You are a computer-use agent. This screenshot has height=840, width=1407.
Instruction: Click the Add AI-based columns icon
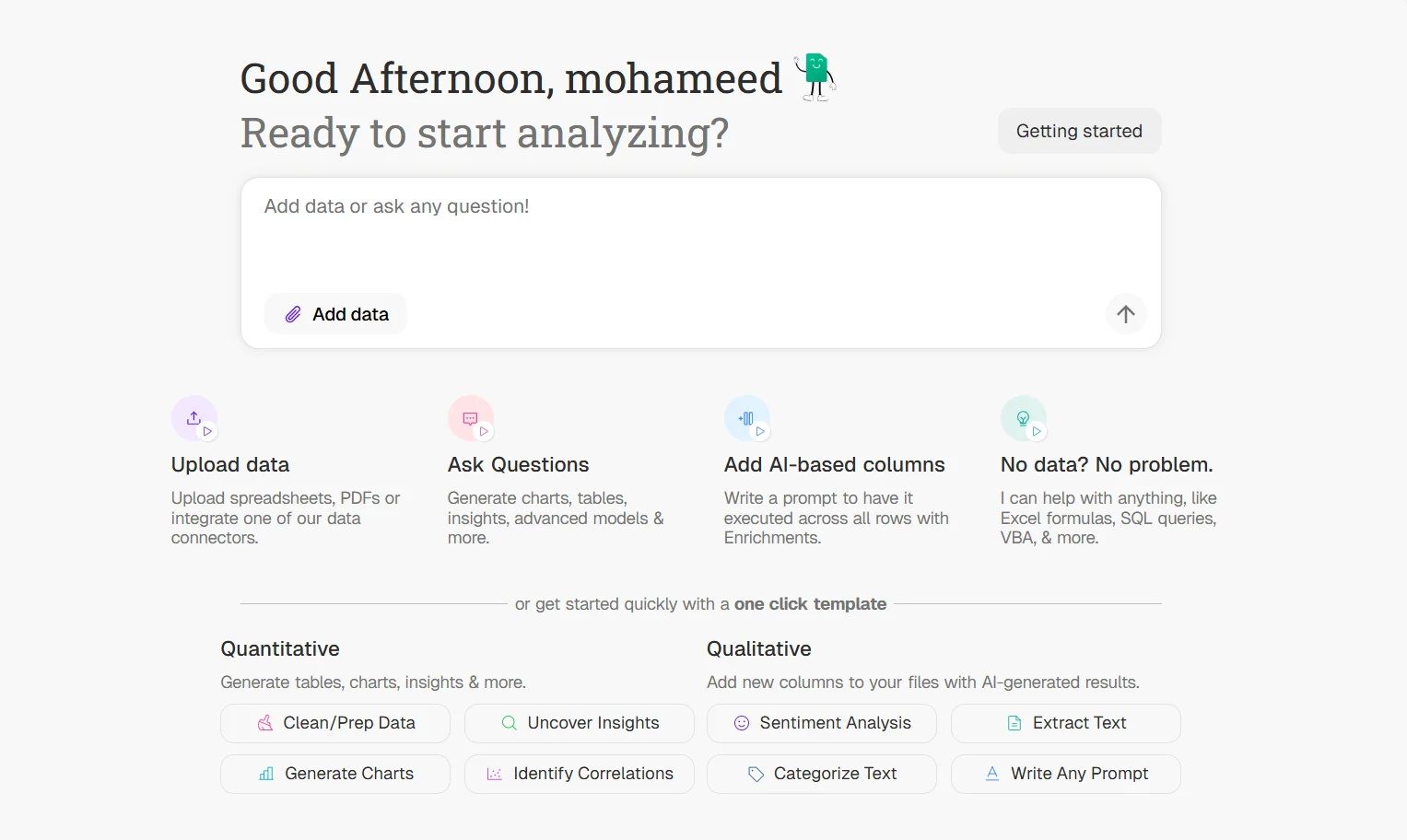pos(746,418)
